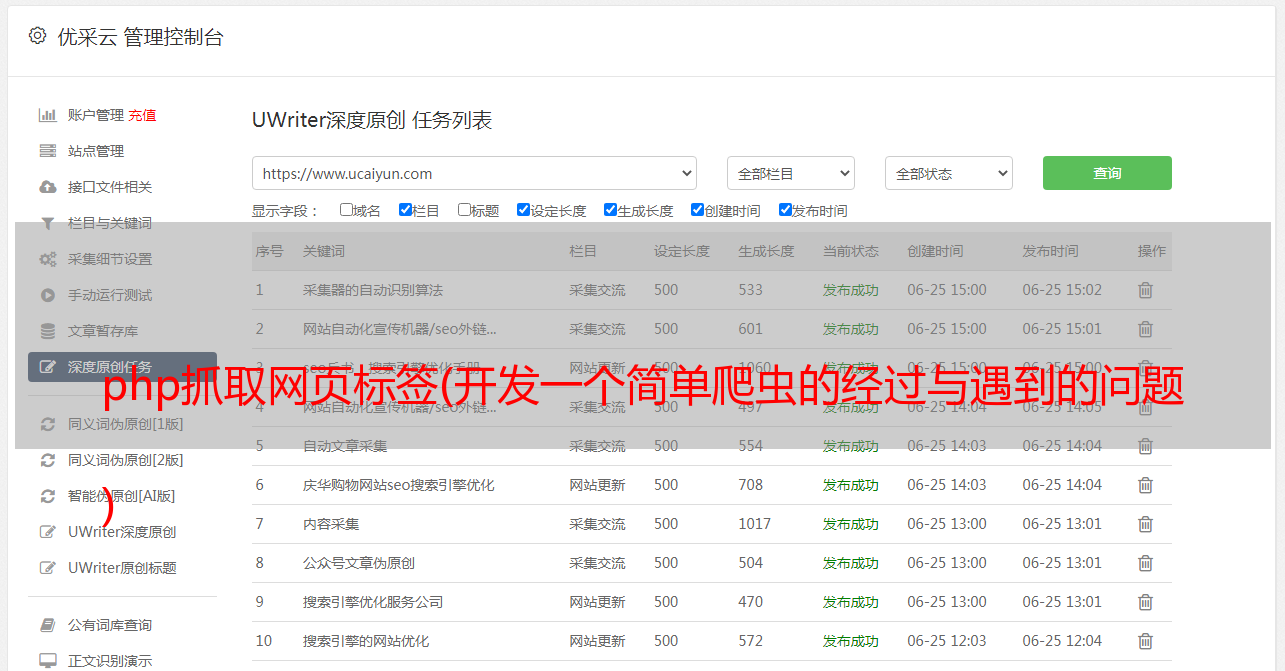The image size is (1285, 671).
Task: Click the 优采云 管理控制台 title
Action: click(140, 37)
